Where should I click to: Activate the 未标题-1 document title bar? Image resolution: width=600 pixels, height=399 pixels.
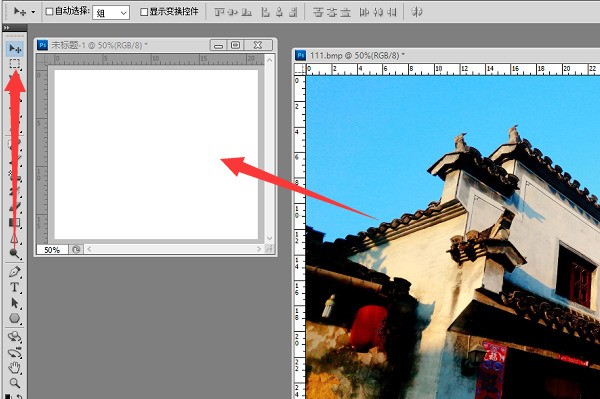tap(122, 45)
